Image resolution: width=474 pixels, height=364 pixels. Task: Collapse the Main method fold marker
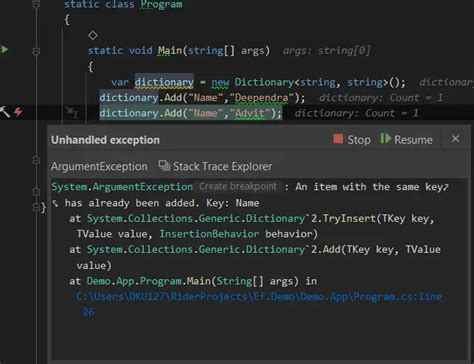[36, 51]
